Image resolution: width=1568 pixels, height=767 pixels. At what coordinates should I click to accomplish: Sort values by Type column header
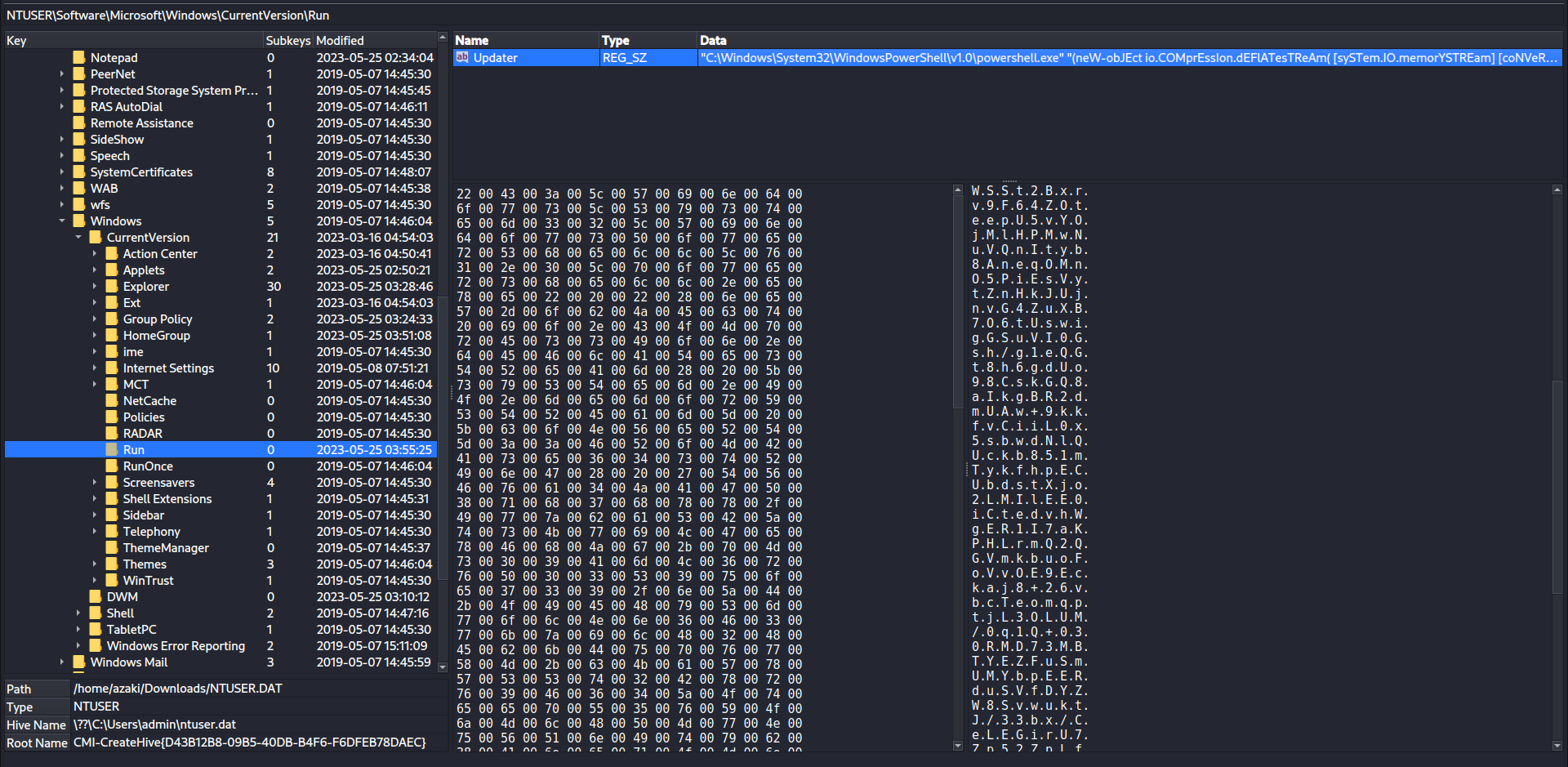point(648,40)
